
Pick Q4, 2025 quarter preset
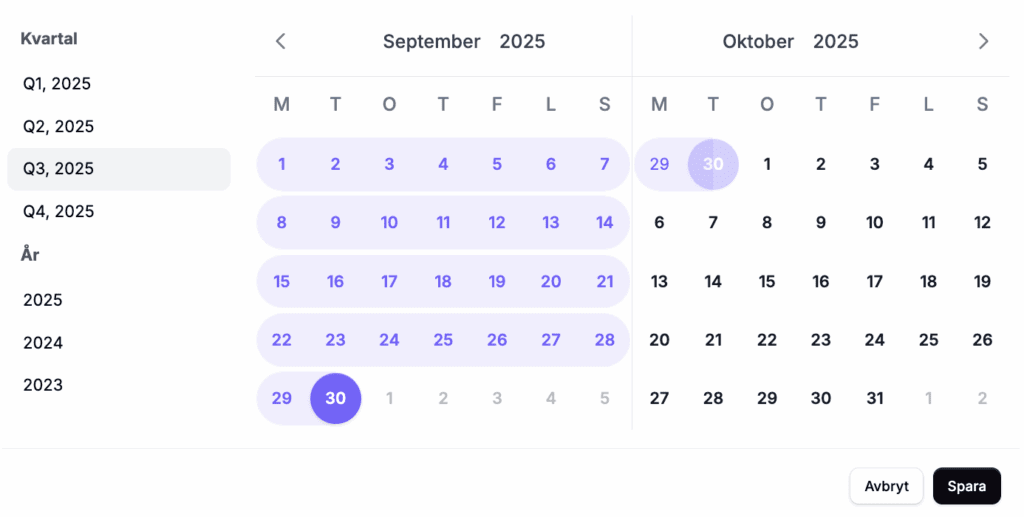click(x=58, y=211)
